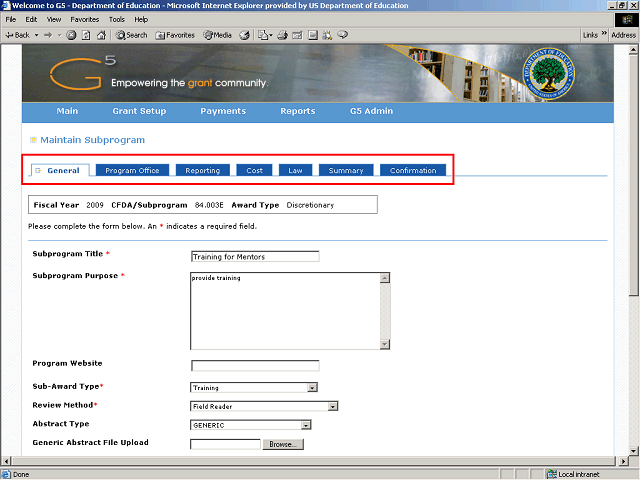Click the Back navigation button
The width and height of the screenshot is (640, 480).
coord(18,35)
